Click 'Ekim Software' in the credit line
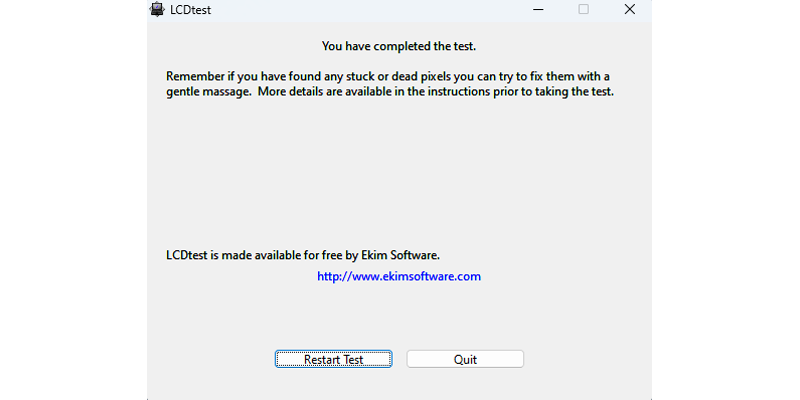This screenshot has width=800, height=400. click(399, 255)
